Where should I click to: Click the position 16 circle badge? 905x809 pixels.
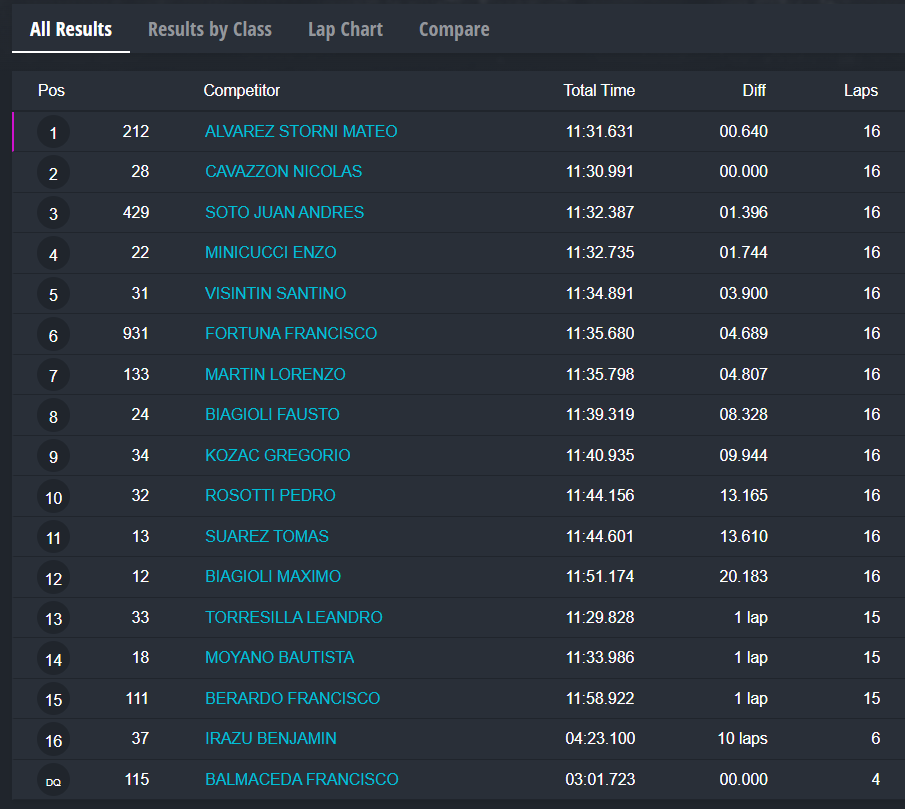[53, 740]
